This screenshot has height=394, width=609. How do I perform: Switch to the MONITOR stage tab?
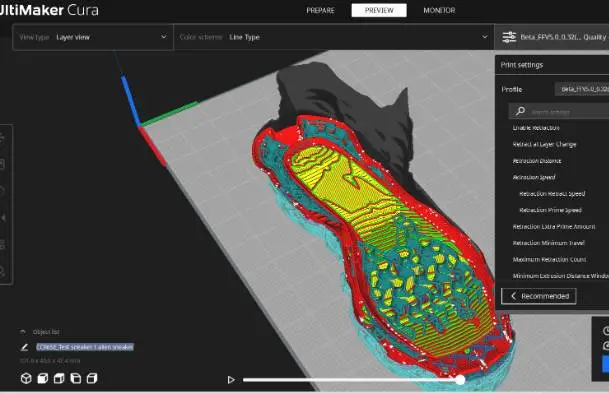click(439, 10)
